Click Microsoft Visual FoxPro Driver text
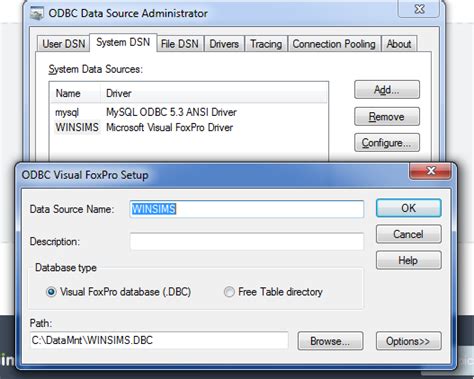 169,127
